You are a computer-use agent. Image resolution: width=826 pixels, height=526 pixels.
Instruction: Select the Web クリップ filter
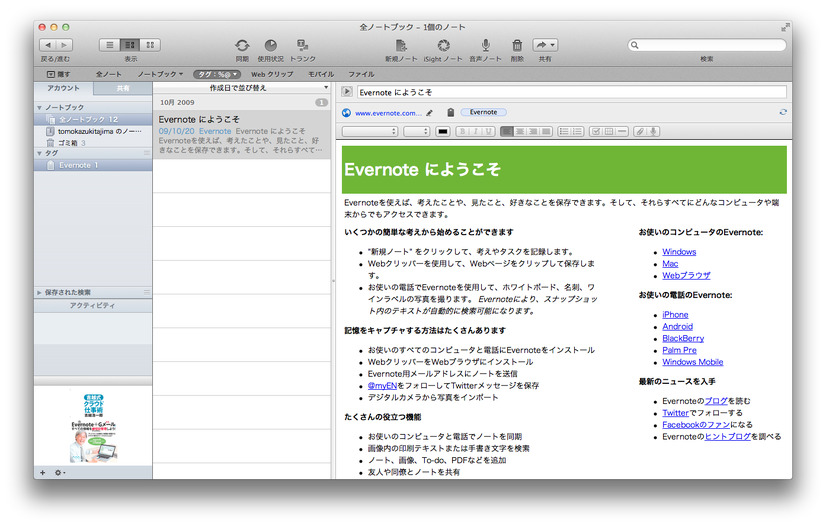[272, 74]
